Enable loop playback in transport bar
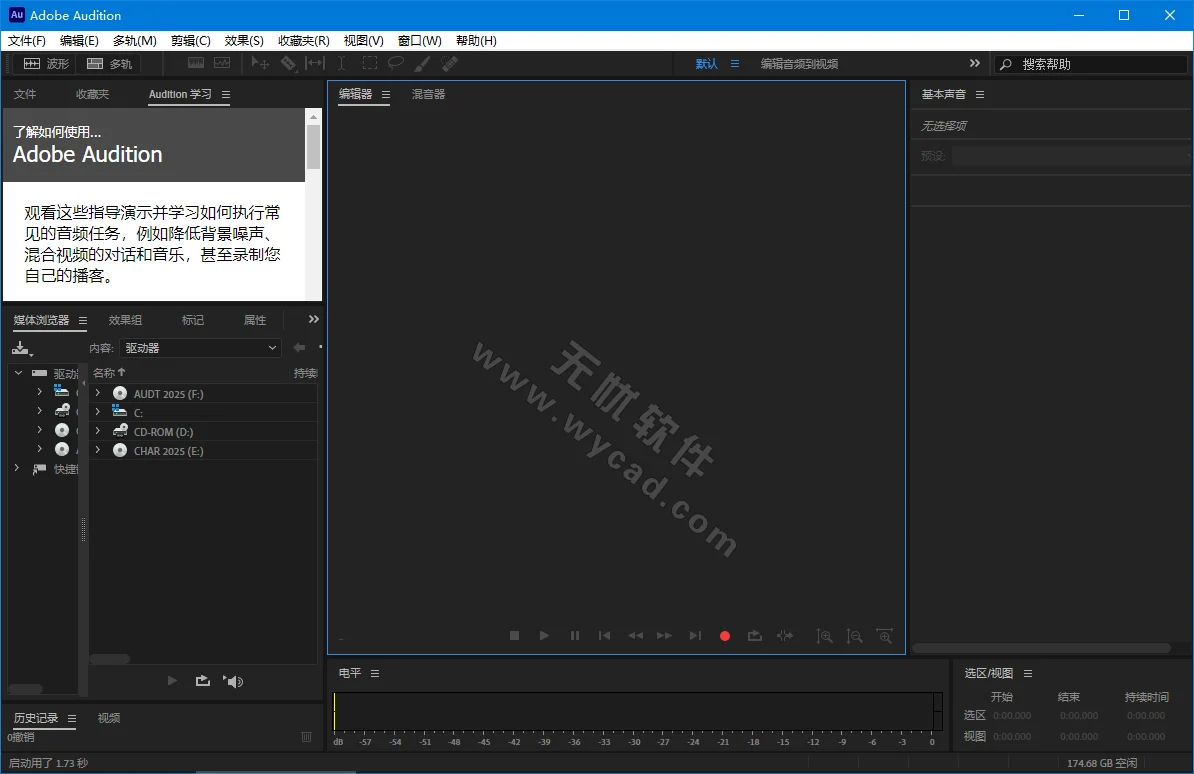The image size is (1194, 774). [754, 636]
